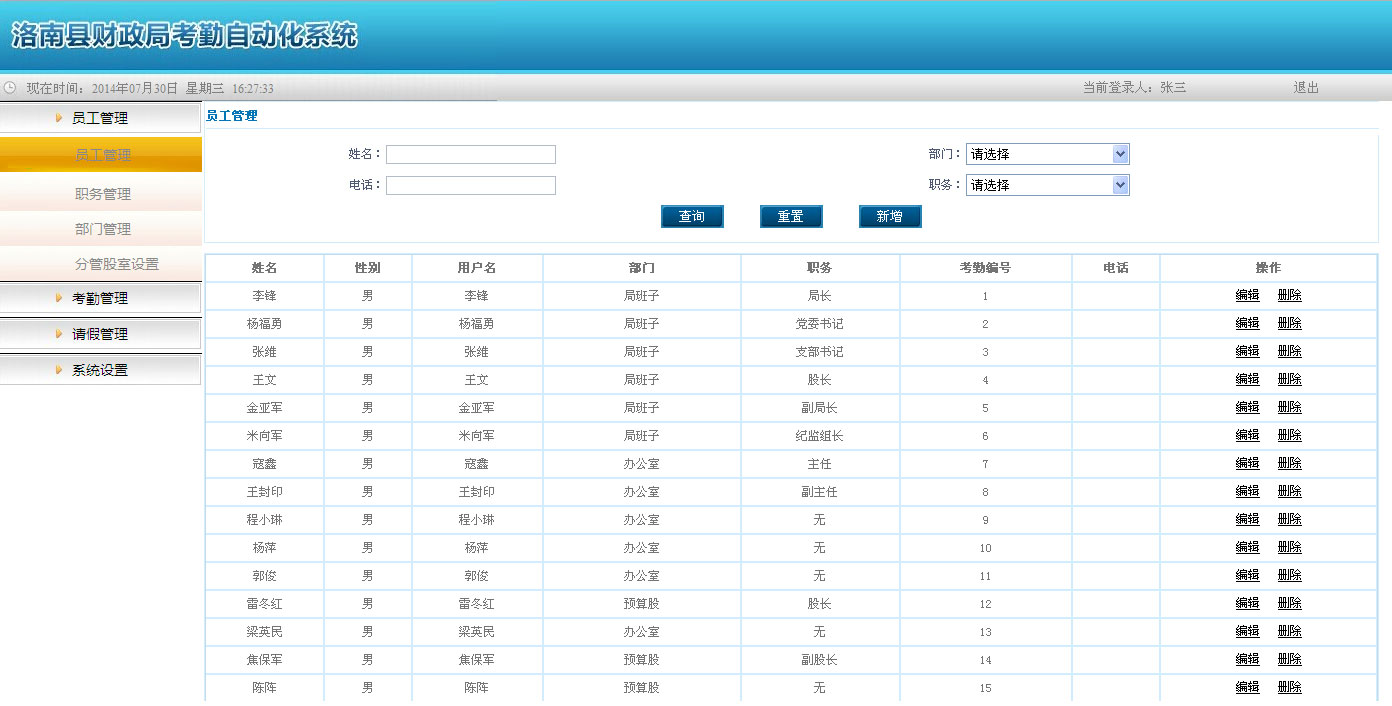Select 职务管理 in the sidebar
This screenshot has width=1392, height=706.
[x=103, y=192]
